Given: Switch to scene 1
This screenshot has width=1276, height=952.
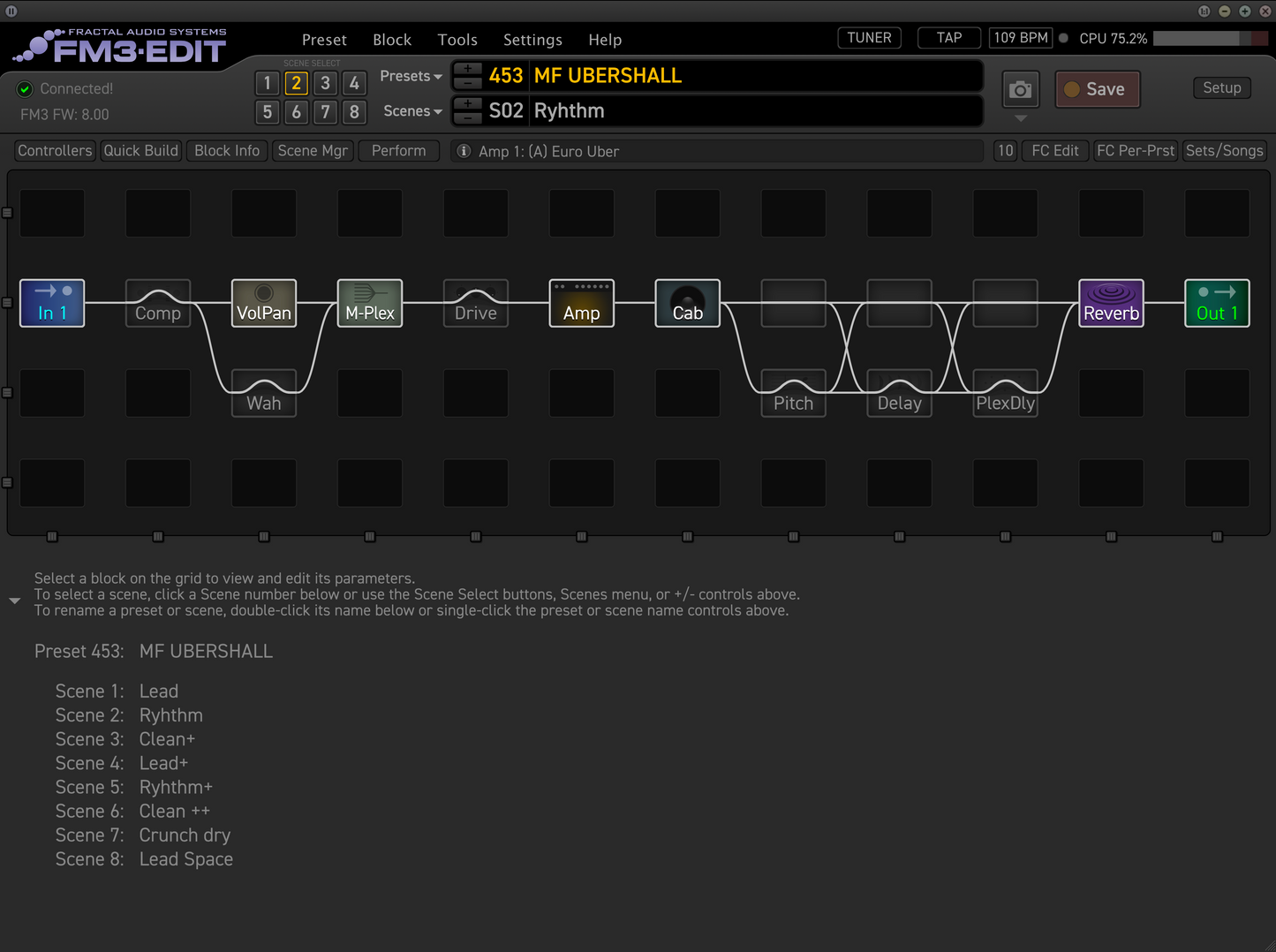Looking at the screenshot, I should point(268,83).
